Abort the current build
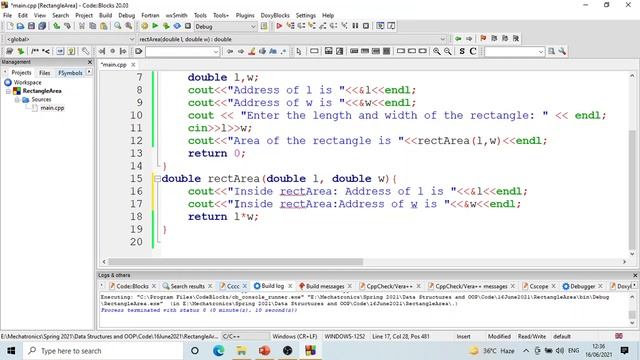 click(x=188, y=26)
